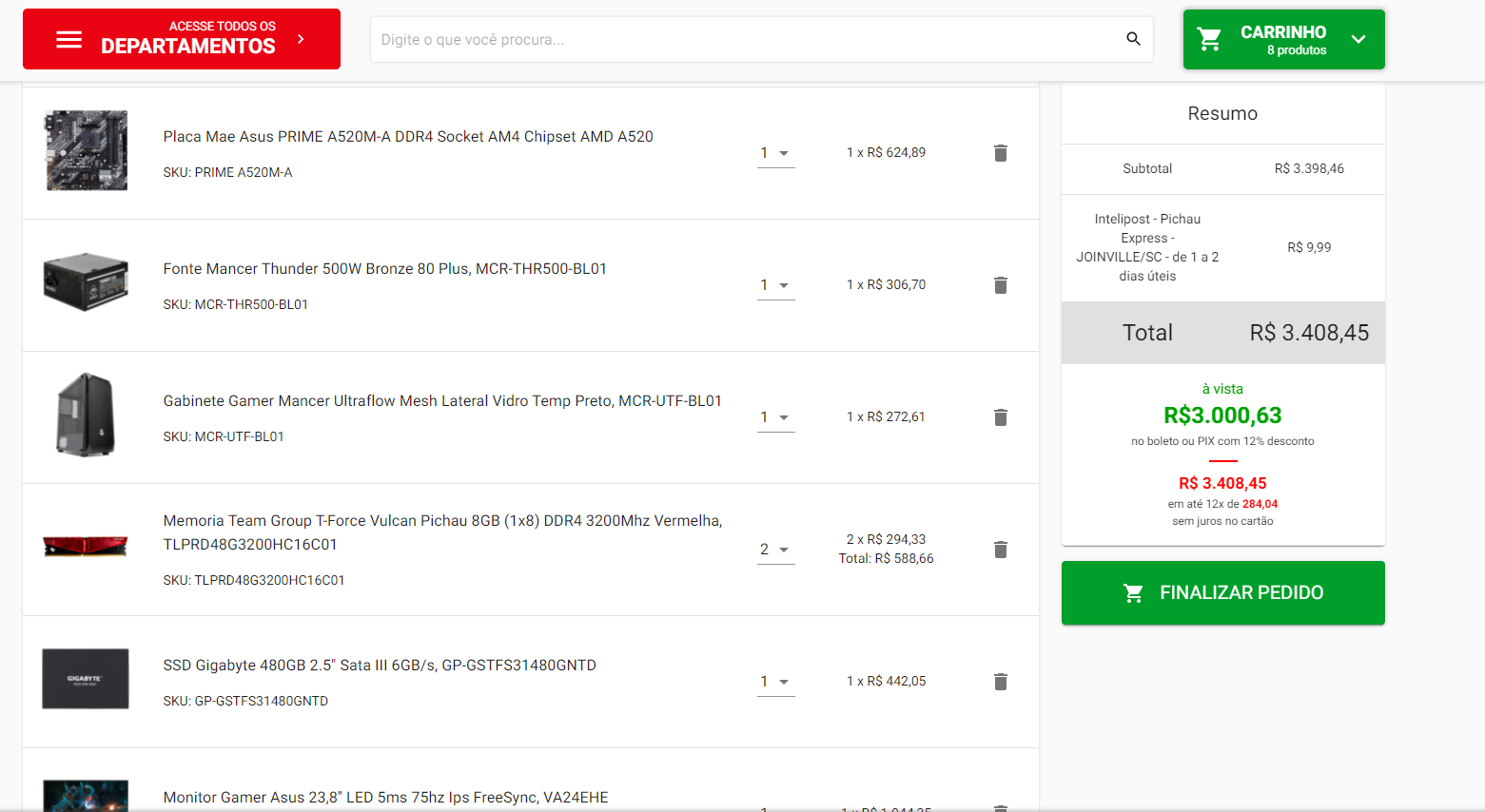Viewport: 1485px width, 812px height.
Task: Open Fonte Mancer Thunder 500W Bronze title
Action: pyautogui.click(x=385, y=269)
